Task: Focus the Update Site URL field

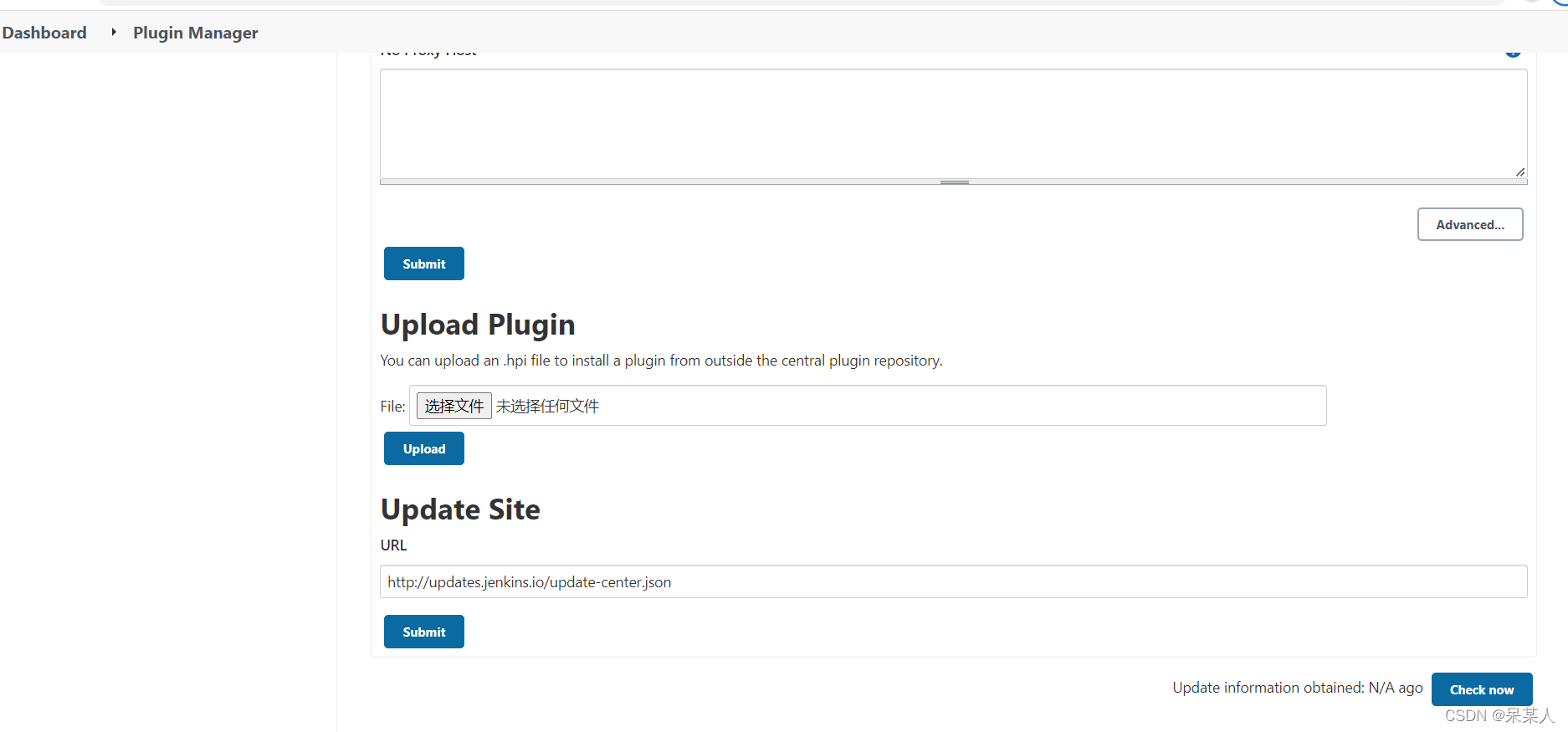Action: [x=953, y=581]
